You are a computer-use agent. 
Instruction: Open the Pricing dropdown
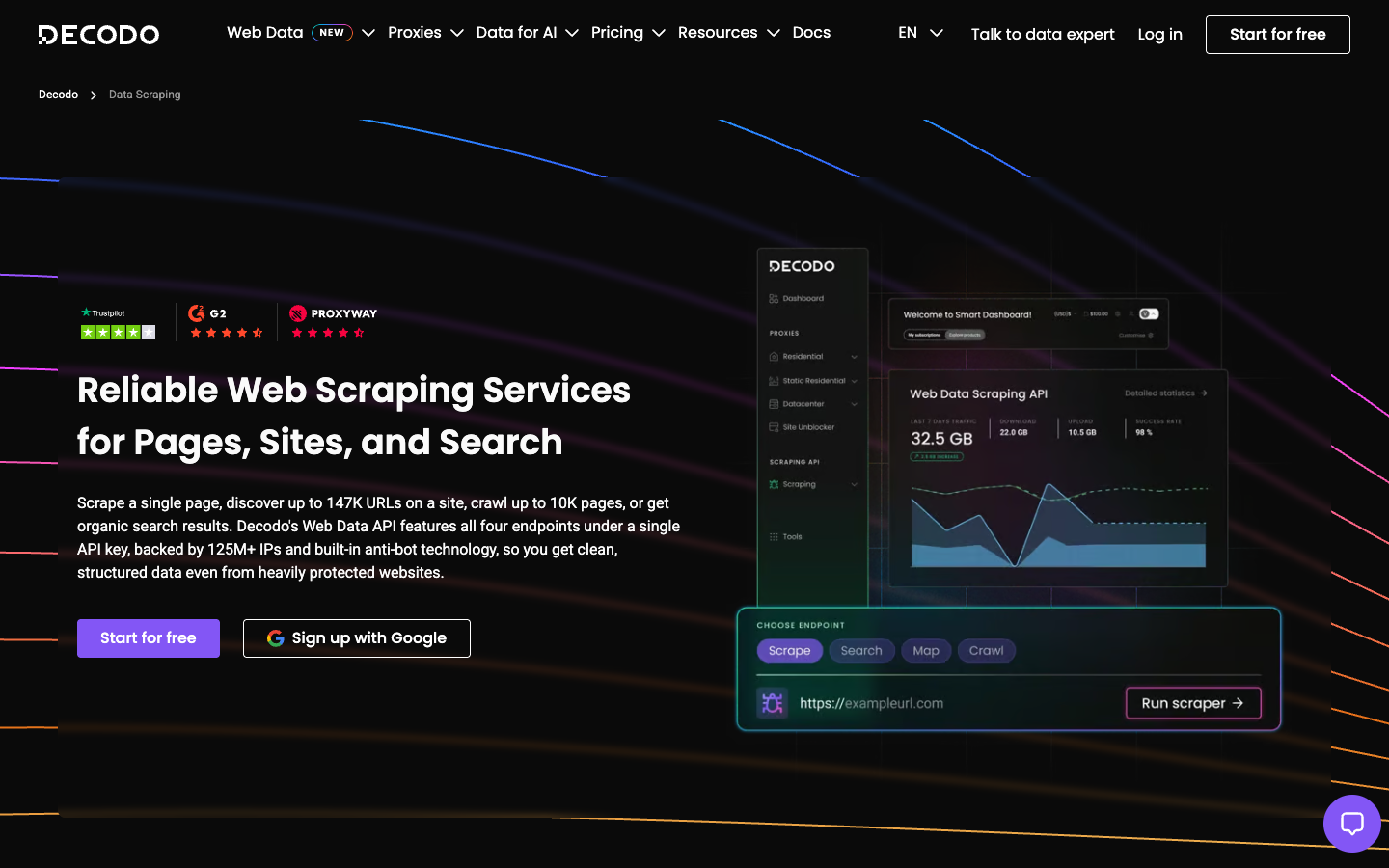[x=628, y=33]
